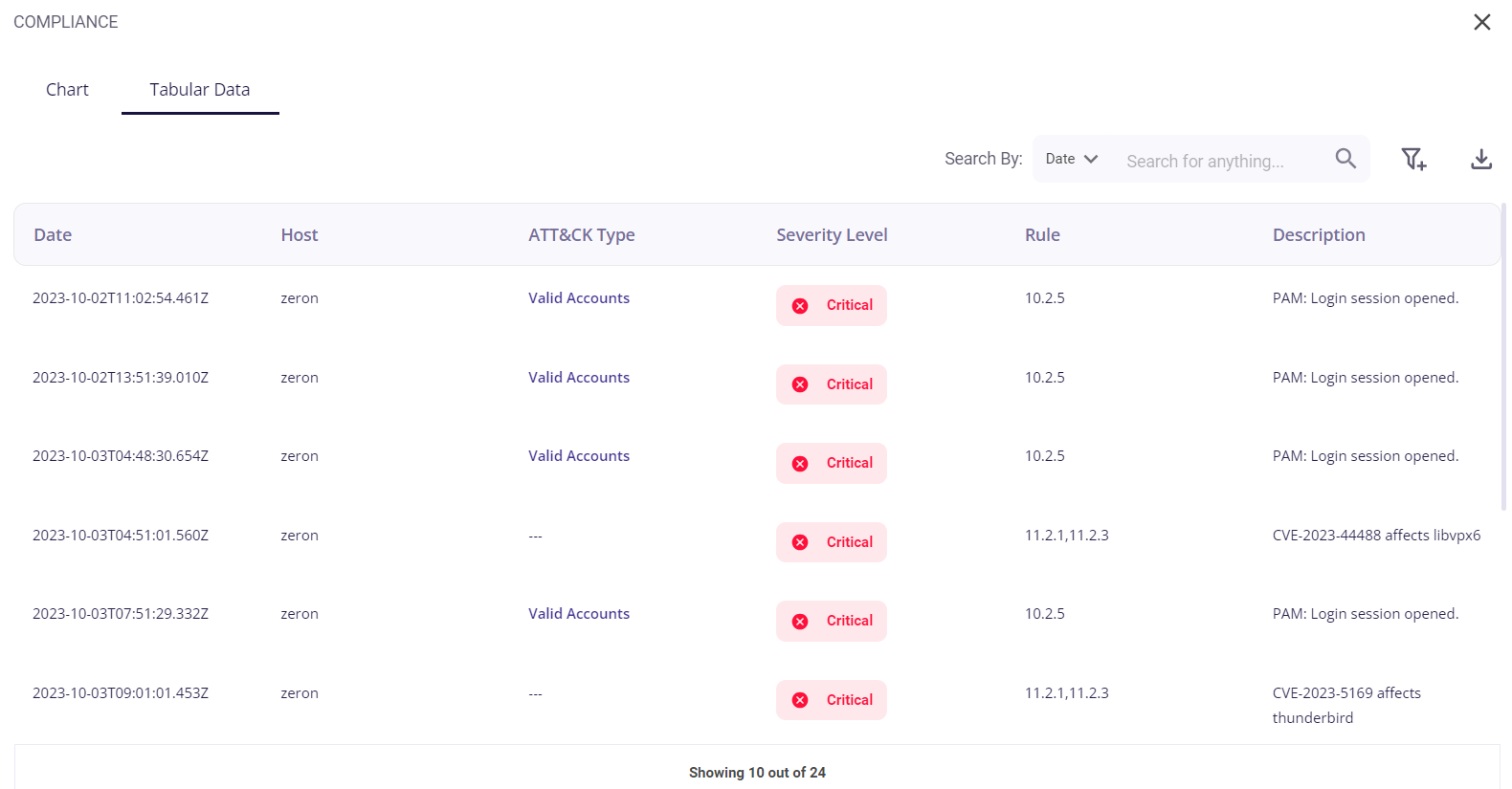Open the add filter icon
Screen dimensions: 1512x789
pyautogui.click(x=1413, y=159)
